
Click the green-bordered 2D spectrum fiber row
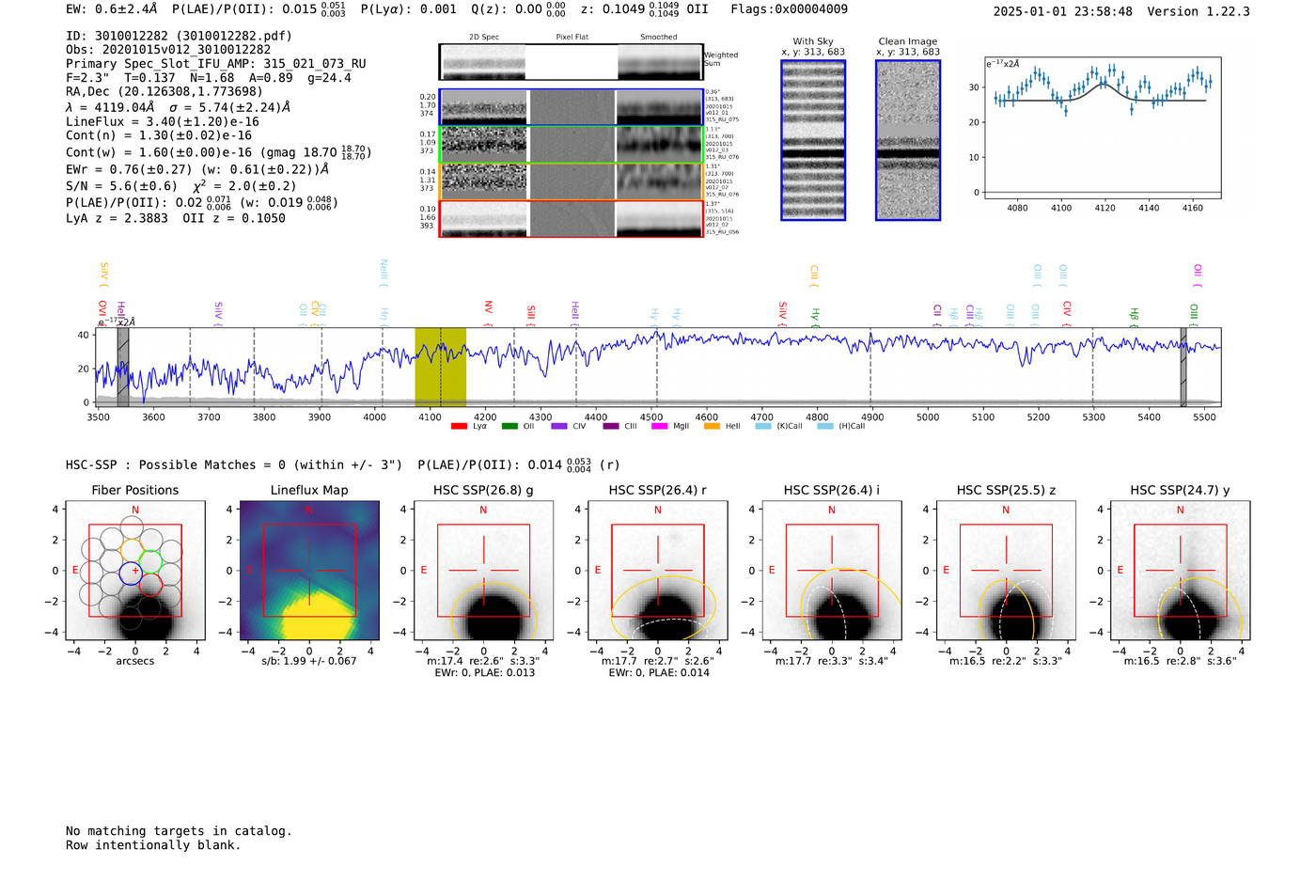coord(571,144)
